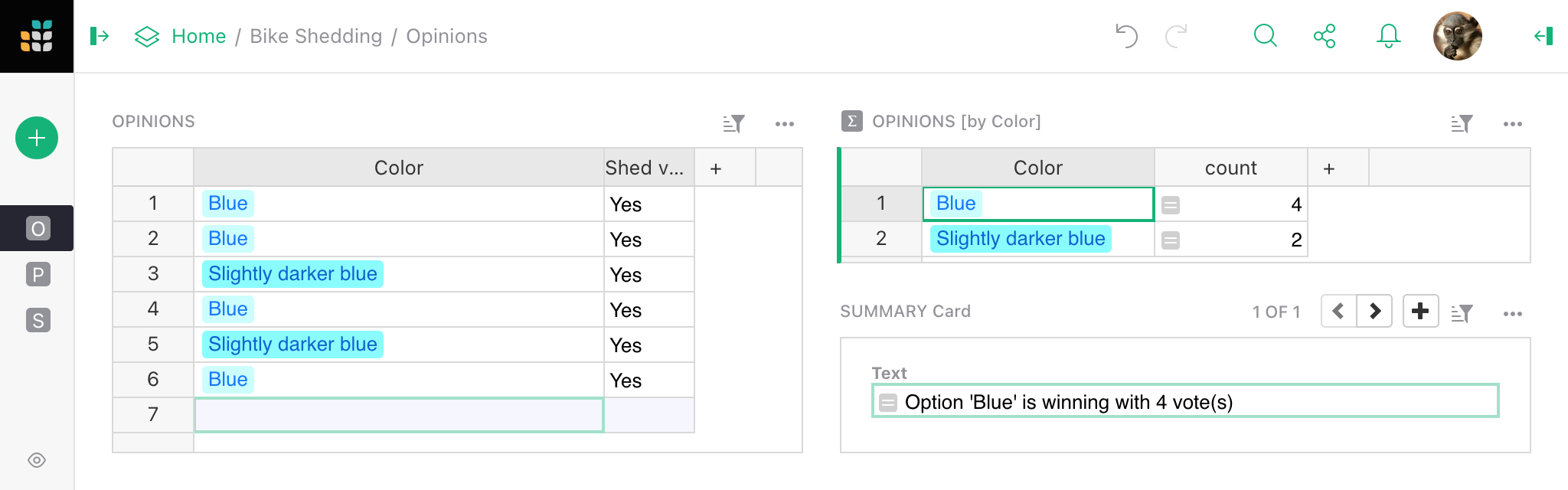This screenshot has width=1568, height=490.
Task: Click the undo arrow icon
Action: [1126, 36]
